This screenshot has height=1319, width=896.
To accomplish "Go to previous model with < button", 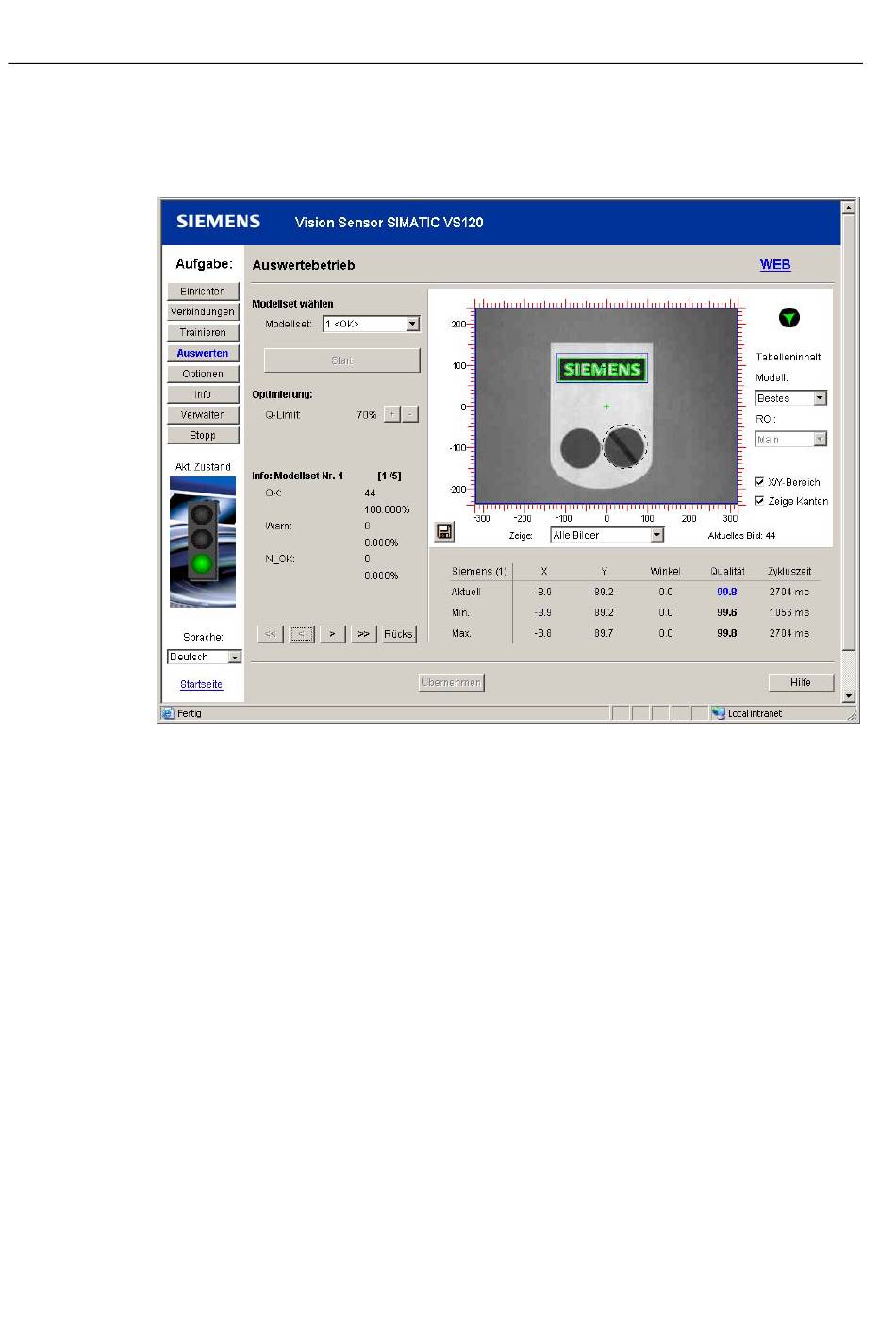I will 302,634.
